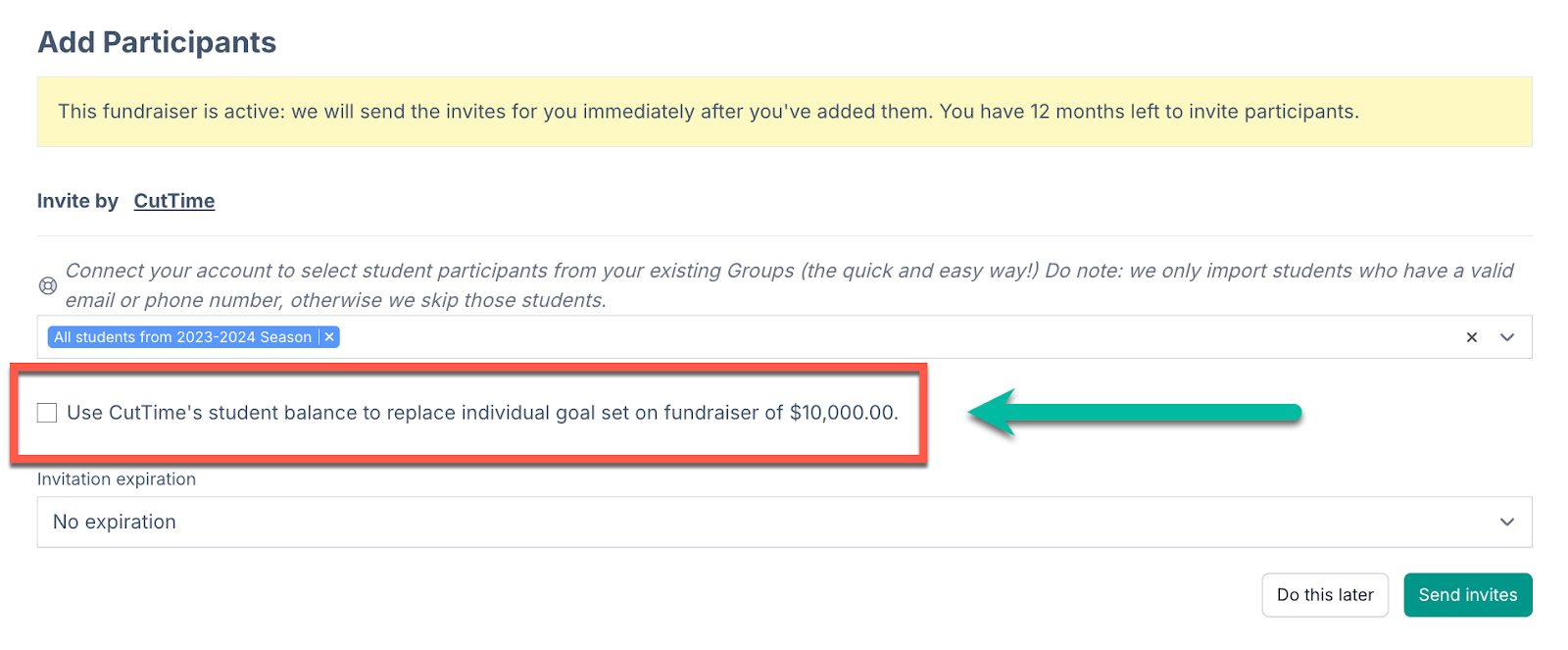1568x650 pixels.
Task: Click the Add Participants heading
Action: click(157, 42)
